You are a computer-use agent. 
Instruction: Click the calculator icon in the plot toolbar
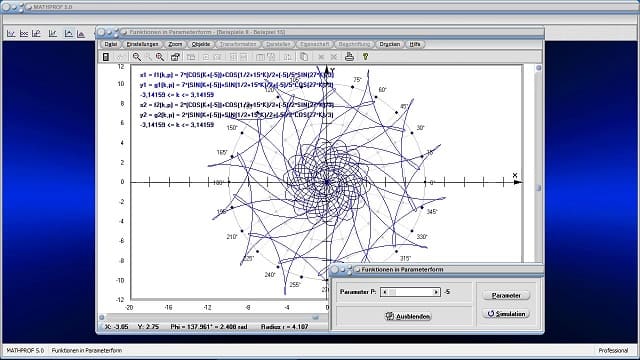106,57
